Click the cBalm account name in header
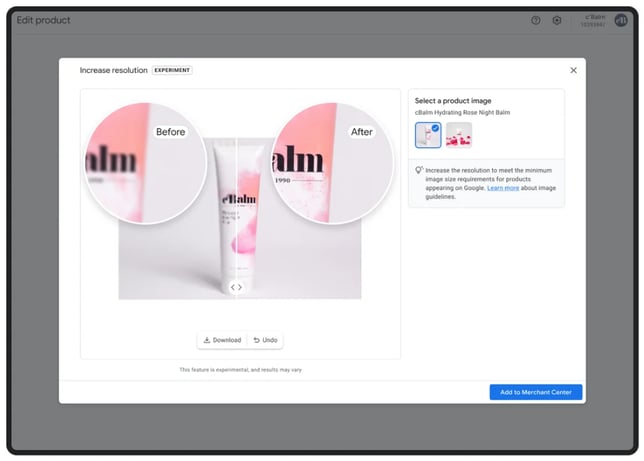This screenshot has width=644, height=461. [595, 17]
